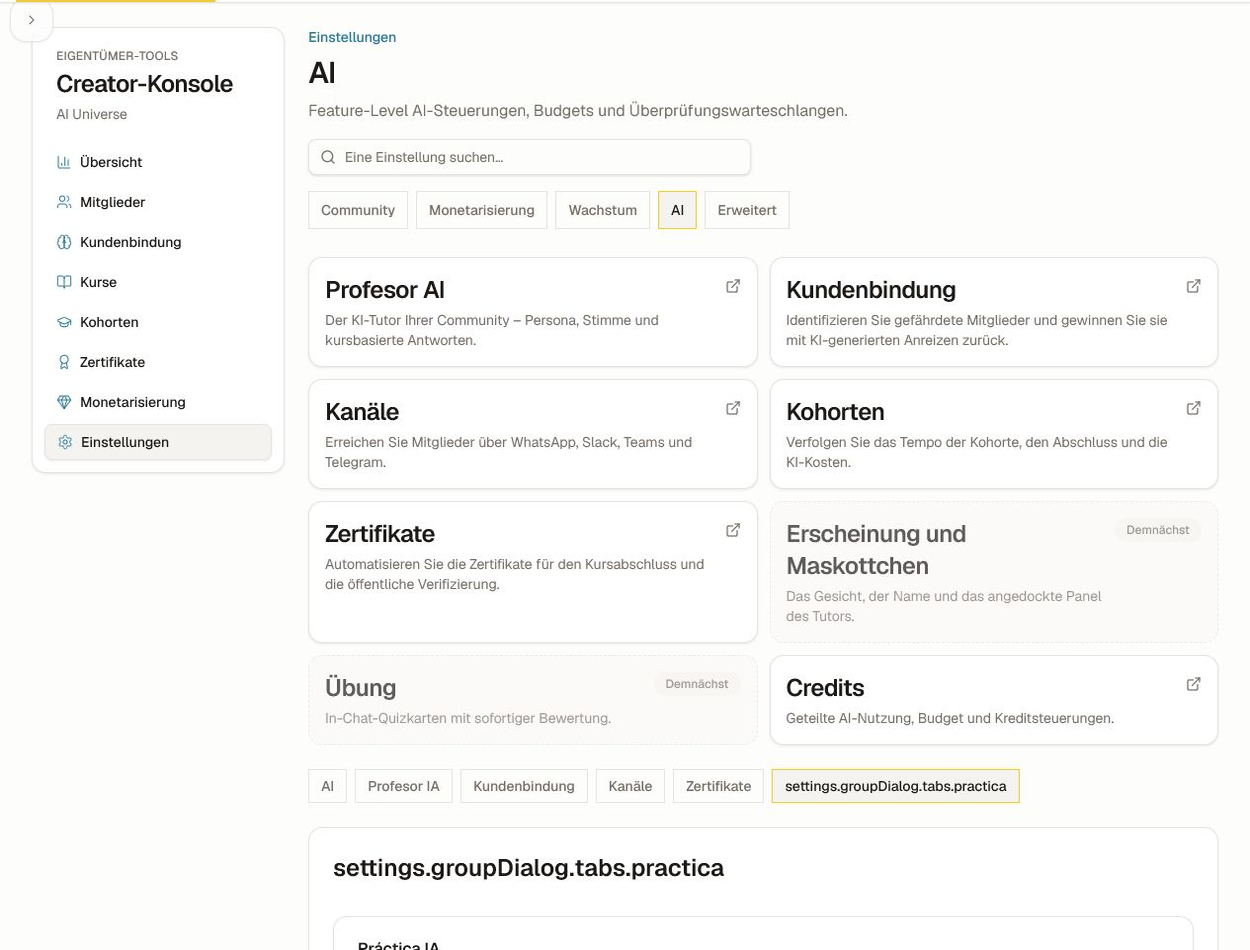The image size is (1250, 950).
Task: Expand the sidebar with the chevron button
Action: 31,20
